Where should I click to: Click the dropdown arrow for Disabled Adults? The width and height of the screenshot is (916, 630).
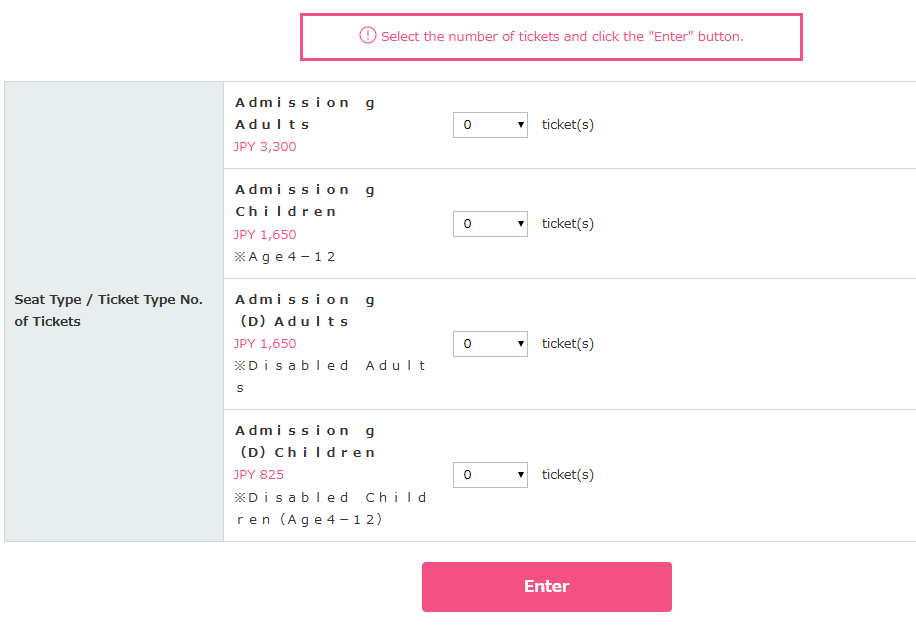(x=520, y=344)
